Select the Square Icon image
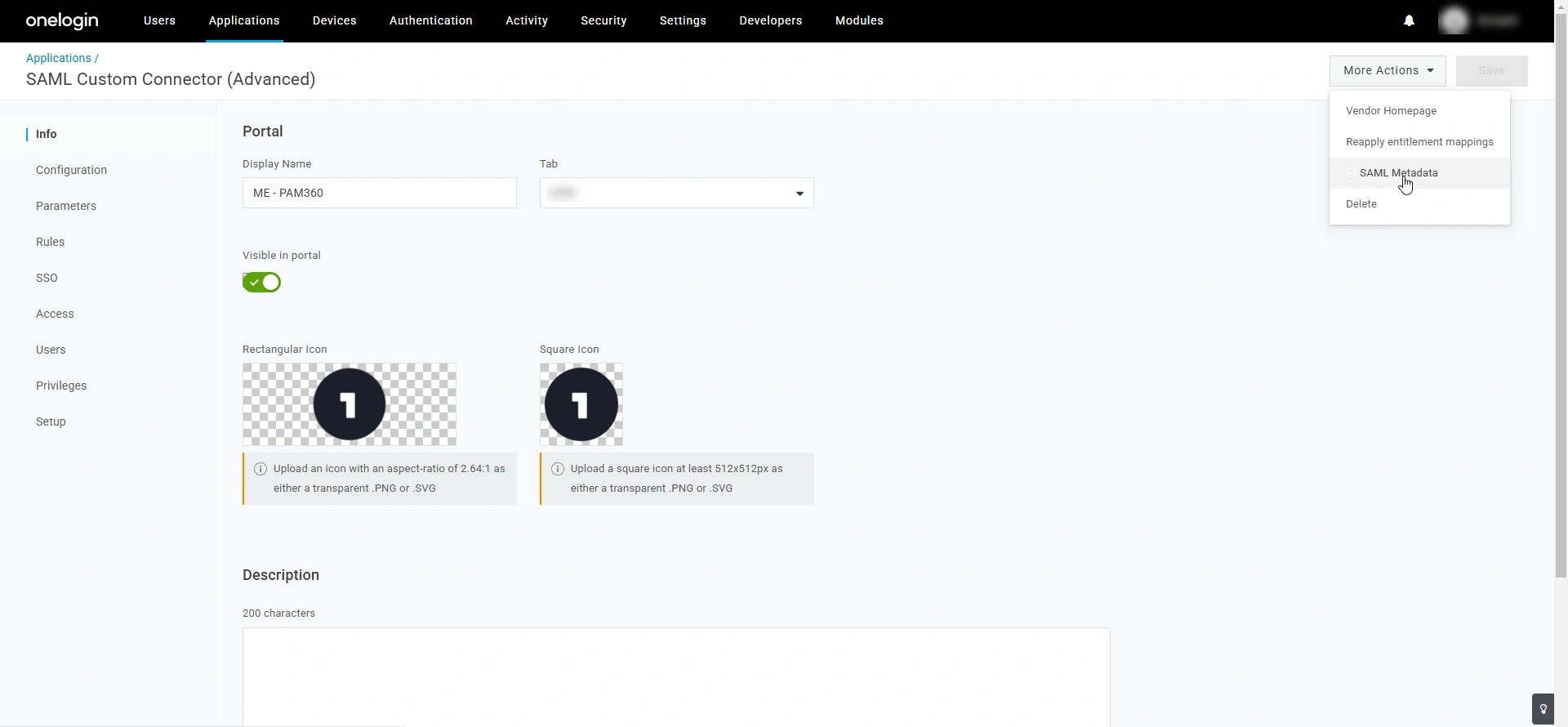 [581, 404]
